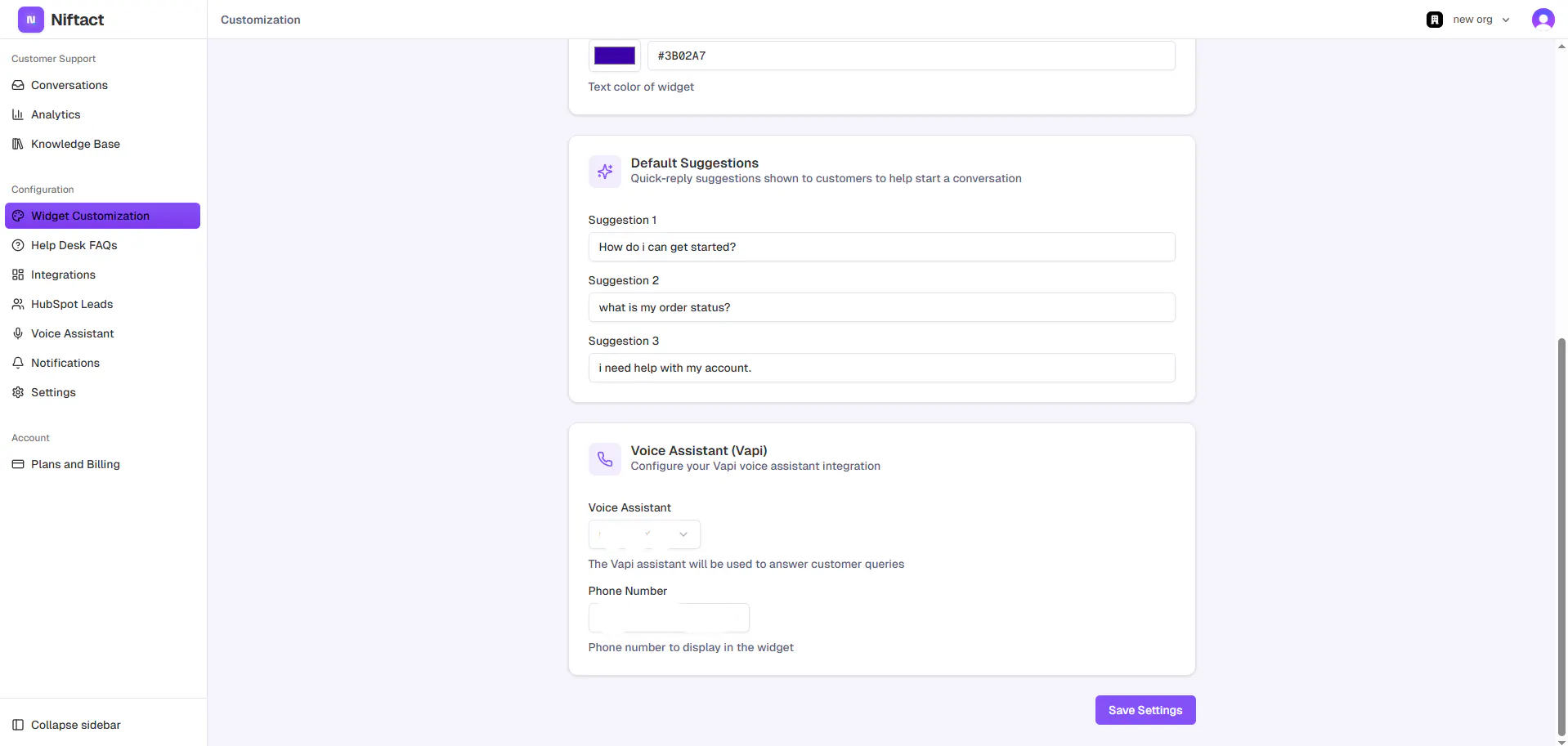Open Knowledge Base section
The height and width of the screenshot is (746, 1568).
coord(102,144)
